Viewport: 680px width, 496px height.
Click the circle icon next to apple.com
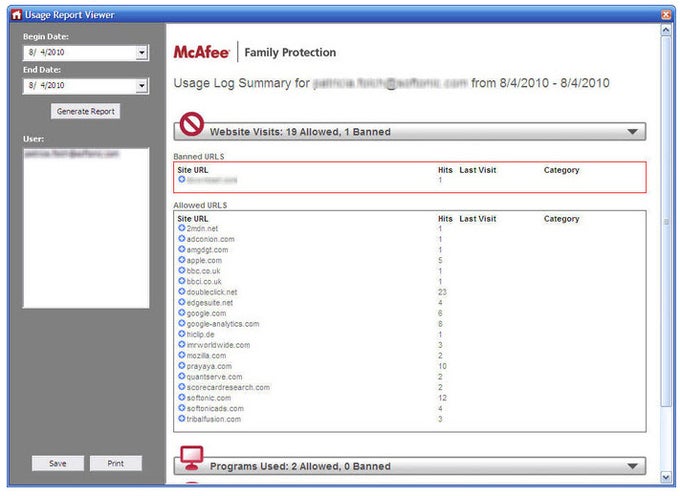click(182, 260)
